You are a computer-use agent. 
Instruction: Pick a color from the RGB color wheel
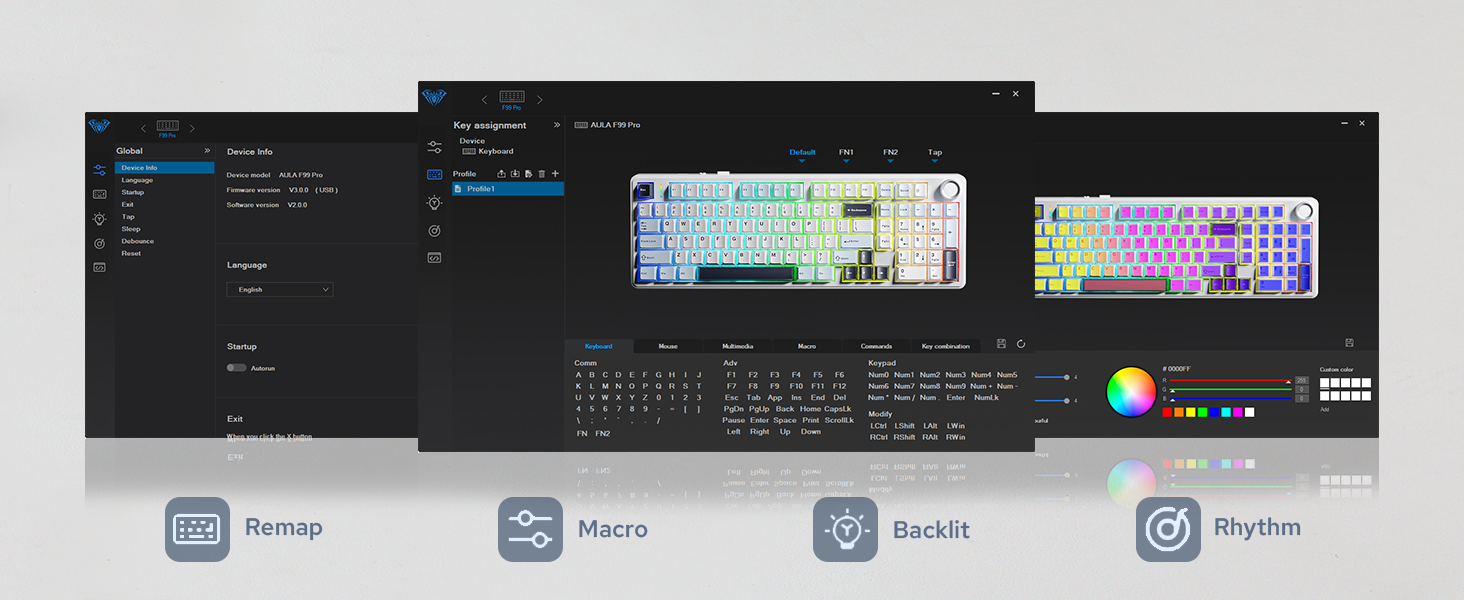(x=1131, y=392)
